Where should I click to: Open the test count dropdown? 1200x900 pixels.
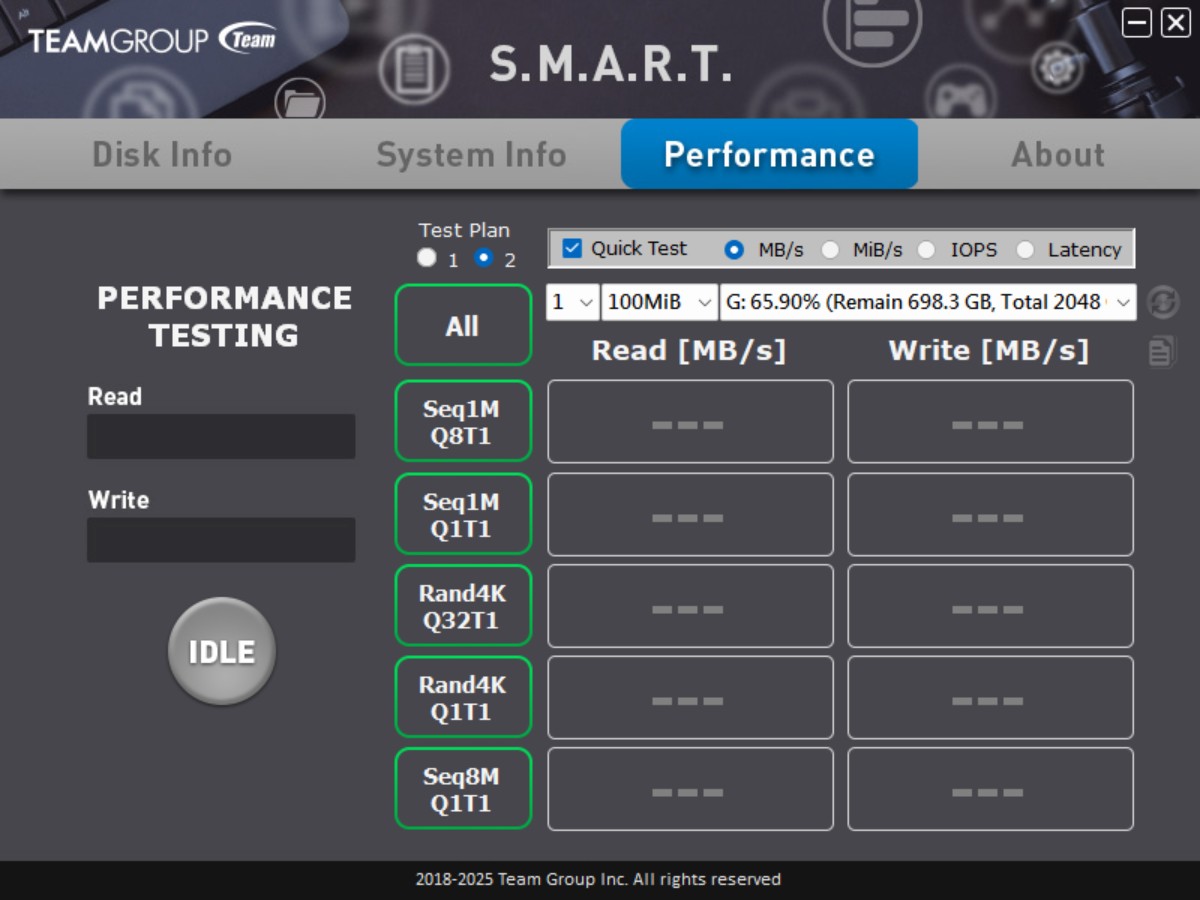coord(571,302)
